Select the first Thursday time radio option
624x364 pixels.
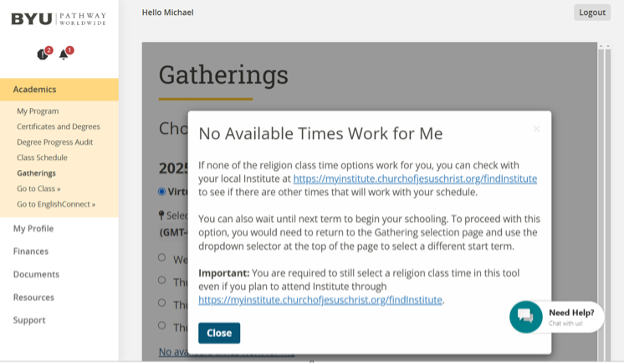162,280
